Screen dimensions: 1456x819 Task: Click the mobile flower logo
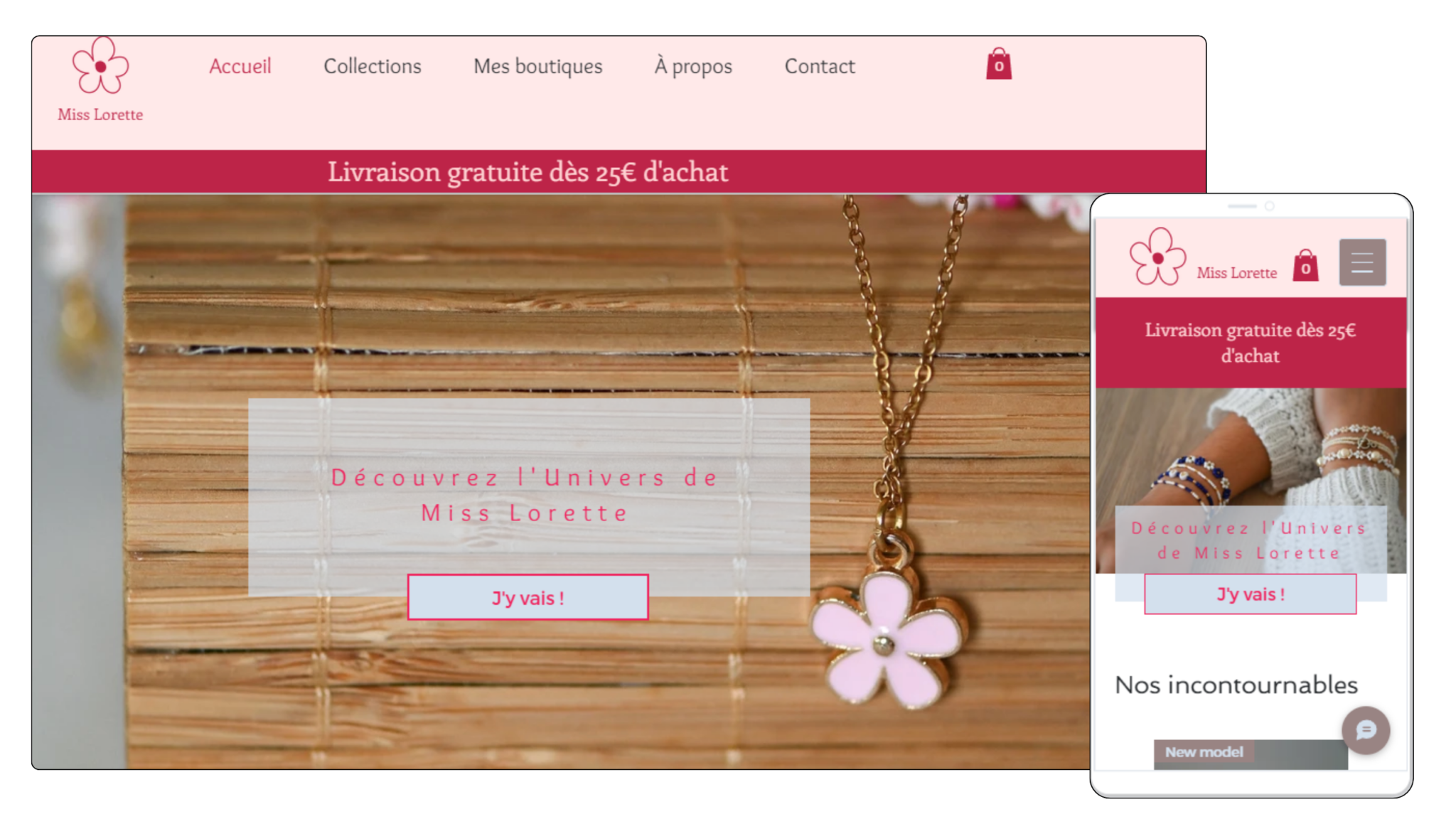coord(1156,259)
